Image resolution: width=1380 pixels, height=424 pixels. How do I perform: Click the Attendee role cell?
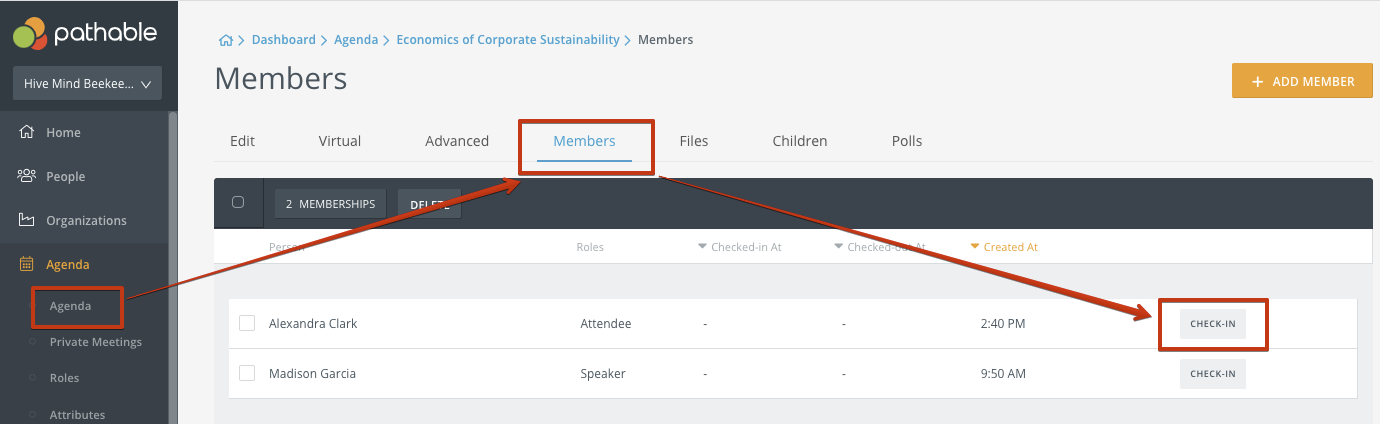[606, 324]
